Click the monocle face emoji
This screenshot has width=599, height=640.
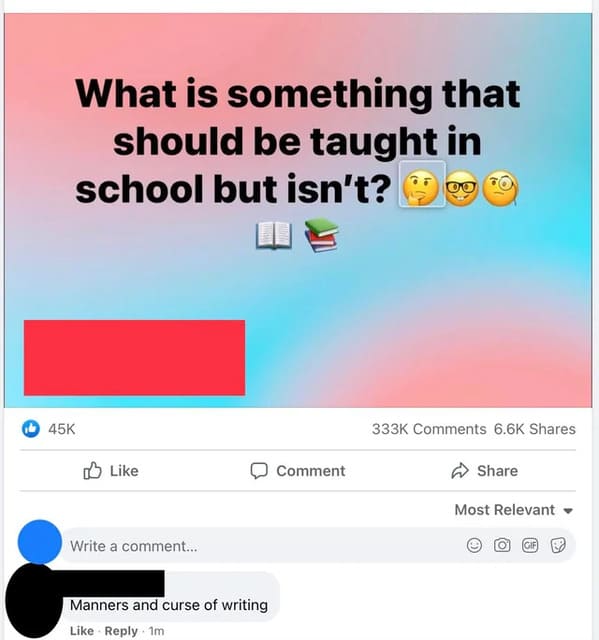(501, 188)
